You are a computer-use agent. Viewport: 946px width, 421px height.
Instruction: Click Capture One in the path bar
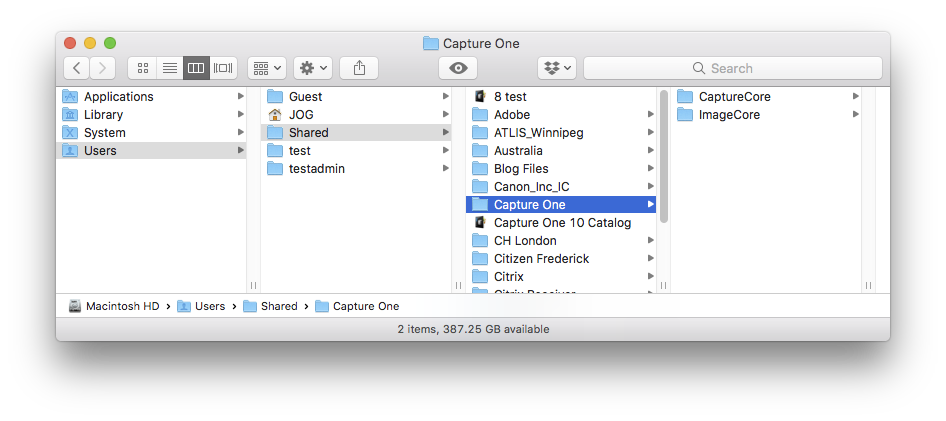click(x=357, y=306)
